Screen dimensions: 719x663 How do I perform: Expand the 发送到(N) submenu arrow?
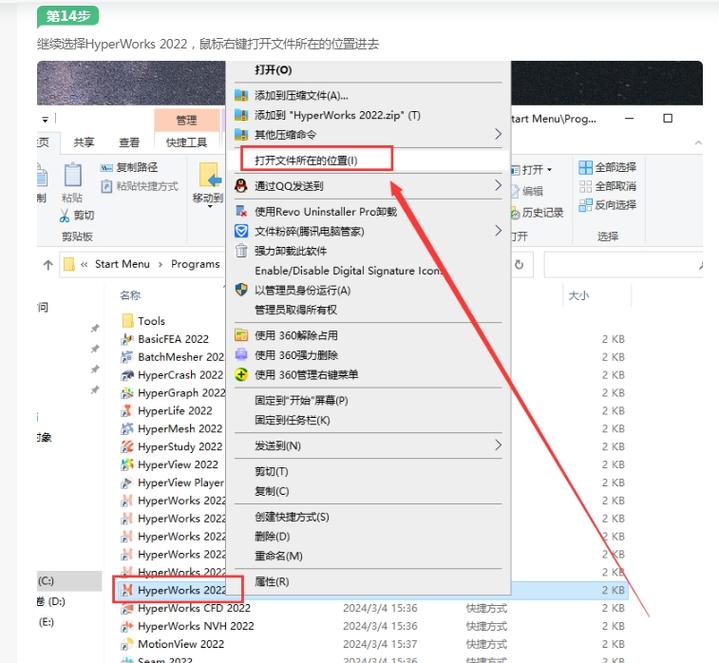pos(498,445)
